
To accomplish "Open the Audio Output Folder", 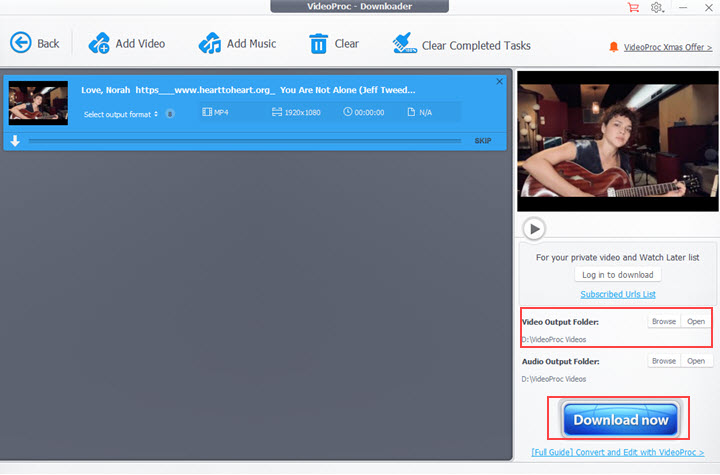I will tap(696, 360).
